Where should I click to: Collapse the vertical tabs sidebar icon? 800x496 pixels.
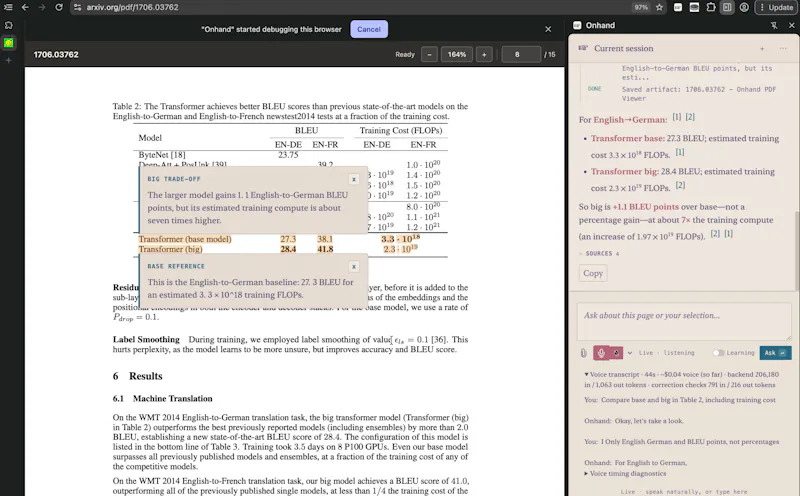(8, 7)
